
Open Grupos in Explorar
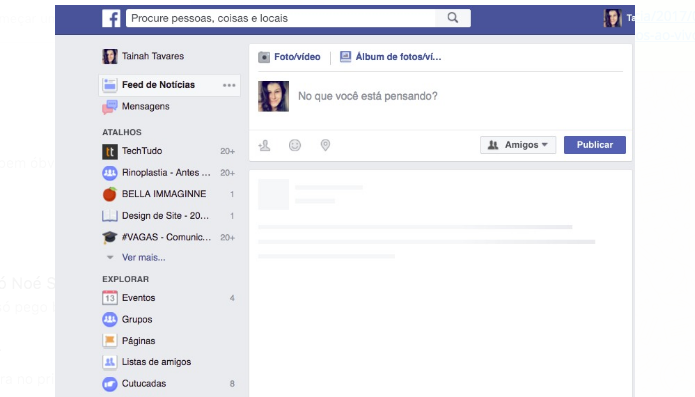pyautogui.click(x=137, y=319)
